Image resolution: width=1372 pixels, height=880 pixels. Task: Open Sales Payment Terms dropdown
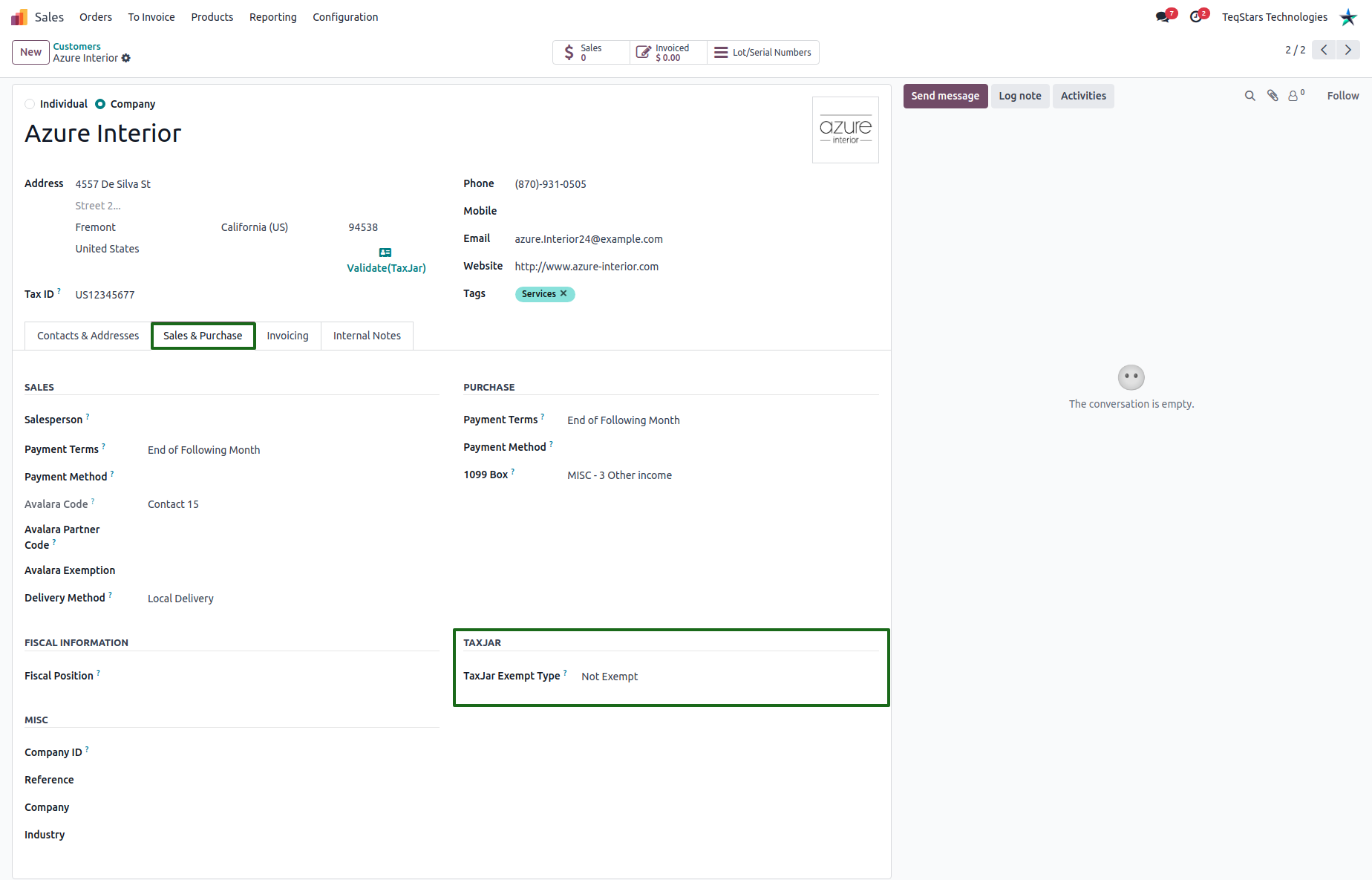[x=293, y=450]
